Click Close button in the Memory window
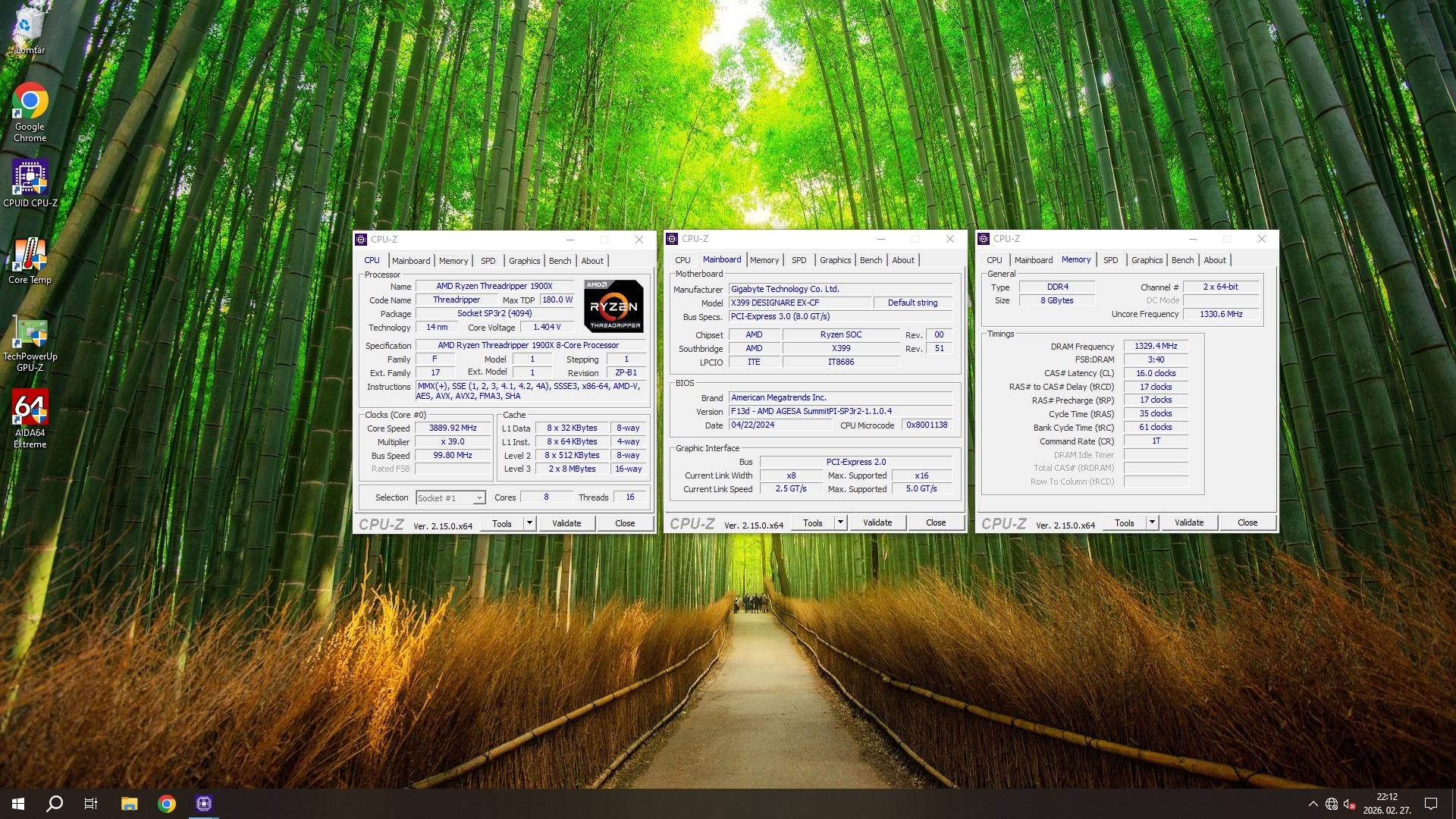This screenshot has width=1456, height=819. pyautogui.click(x=1247, y=522)
